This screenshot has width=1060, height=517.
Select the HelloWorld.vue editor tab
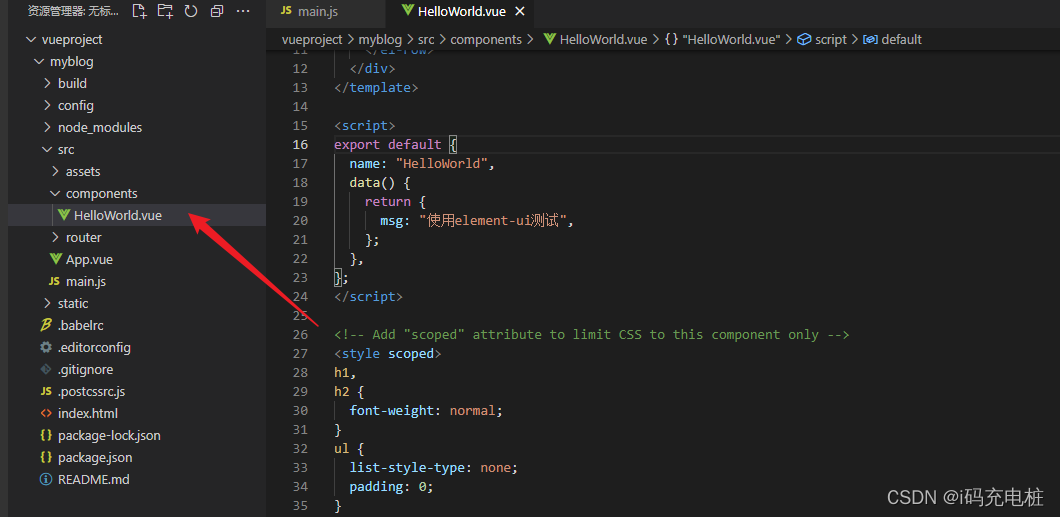click(462, 11)
